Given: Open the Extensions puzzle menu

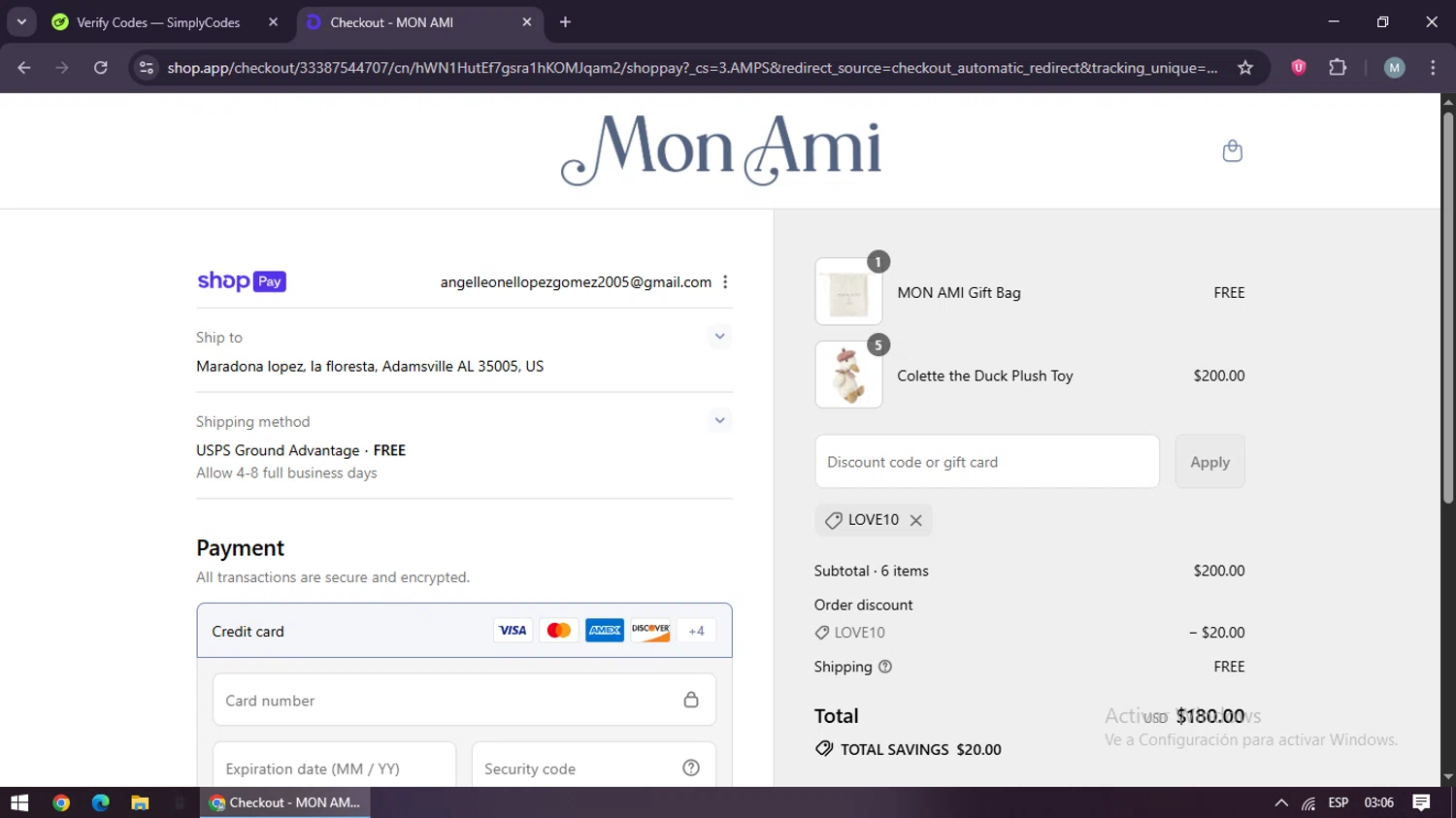Looking at the screenshot, I should point(1338,68).
